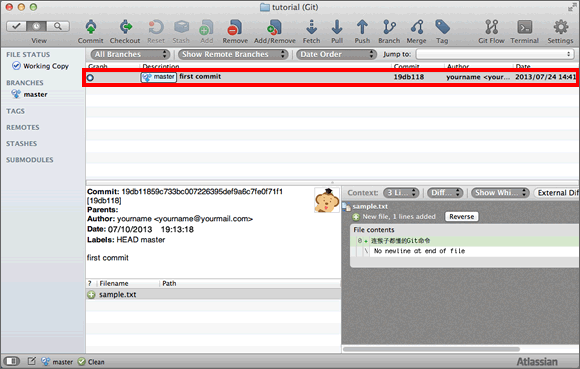The image size is (580, 369).
Task: Click the Jump to input field
Action: pyautogui.click(x=495, y=54)
